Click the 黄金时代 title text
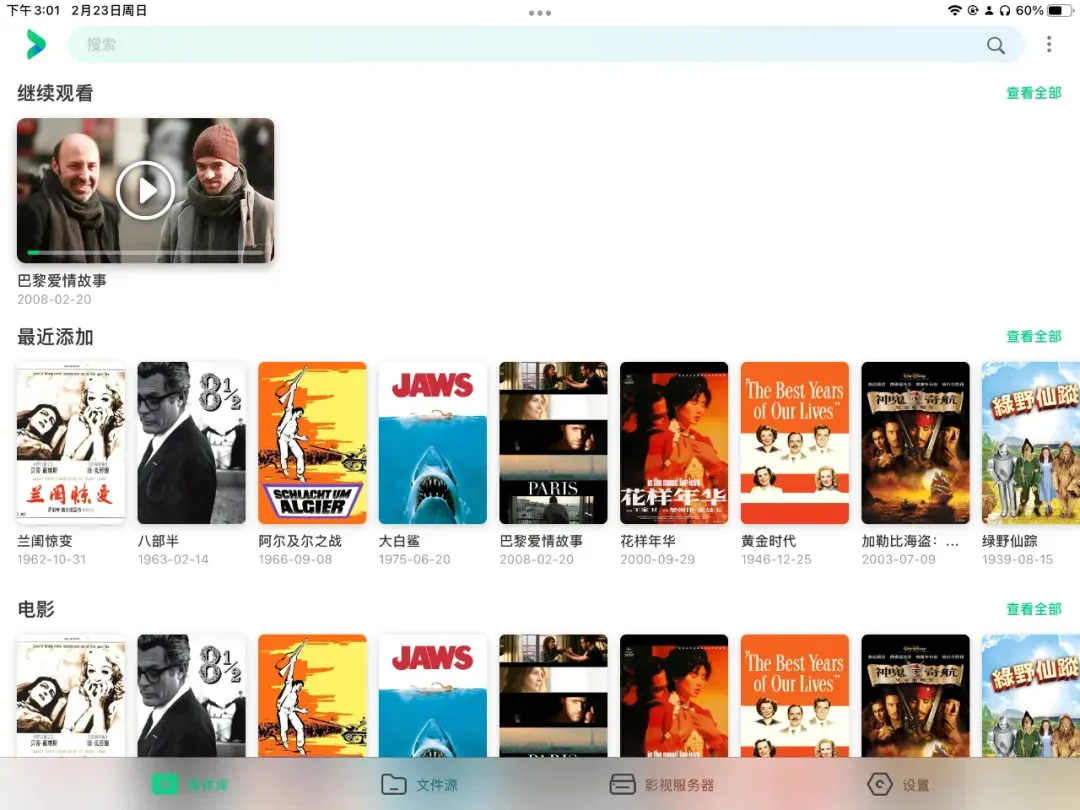This screenshot has height=810, width=1080. click(769, 541)
